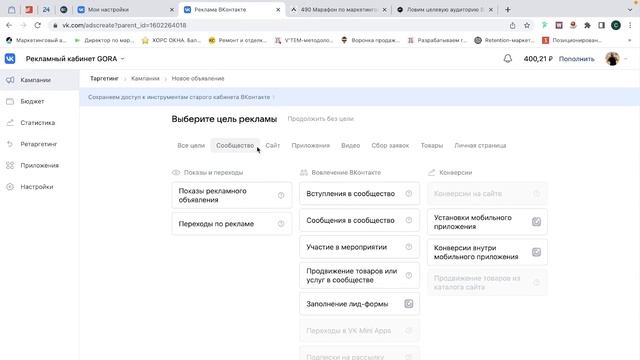Viewport: 640px width, 360px height.
Task: Click the Ретаргетинг arrow icon
Action: [x=10, y=144]
